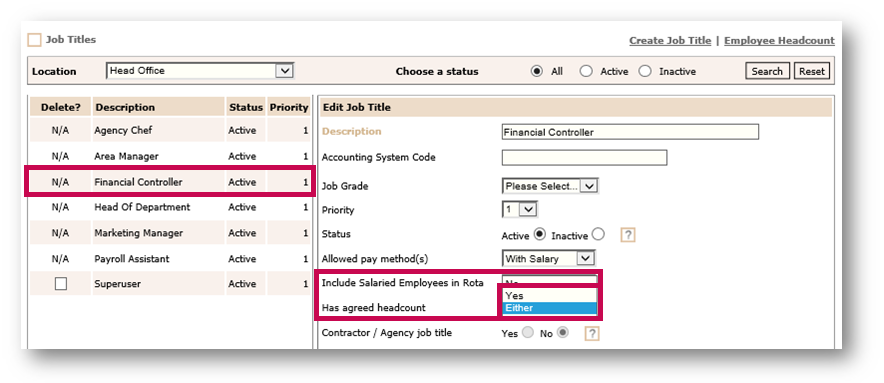Open the Allowed pay method(s) dropdown

coord(549,259)
